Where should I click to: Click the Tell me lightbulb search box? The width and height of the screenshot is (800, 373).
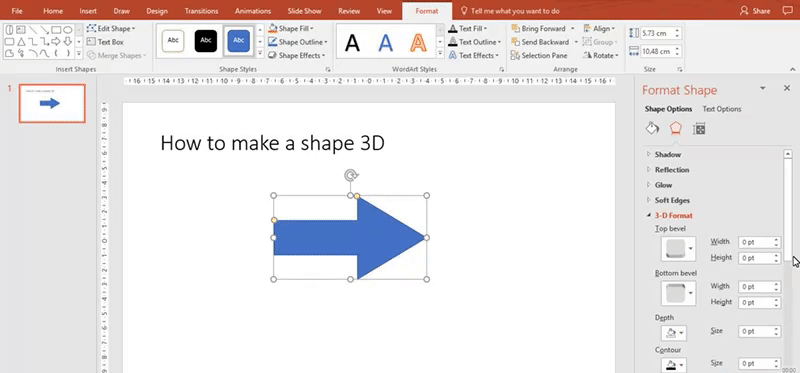point(509,11)
